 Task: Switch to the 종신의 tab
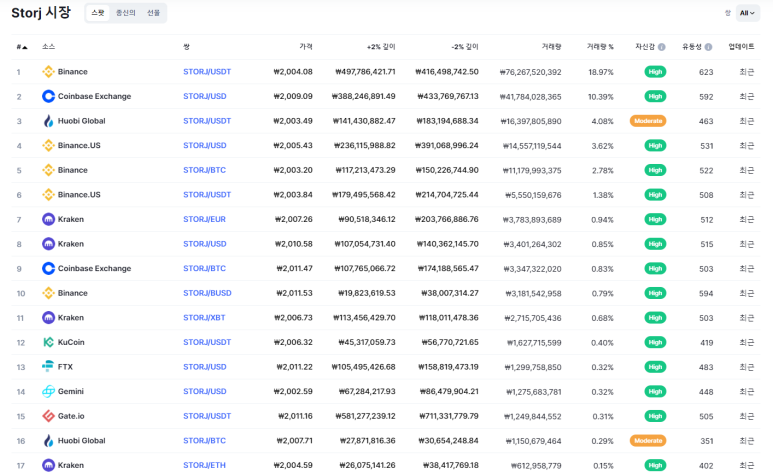125,13
